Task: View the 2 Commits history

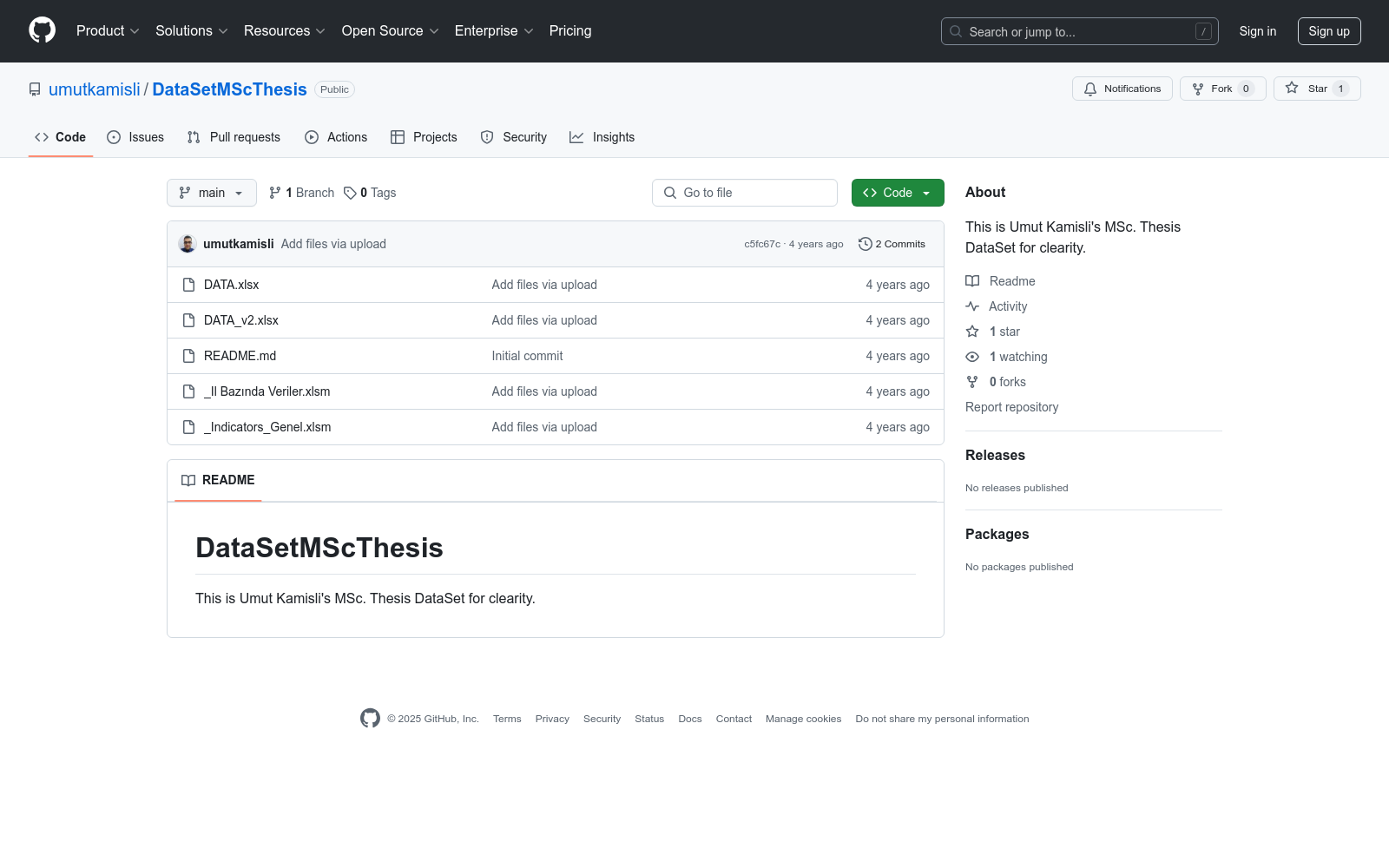Action: (x=892, y=244)
